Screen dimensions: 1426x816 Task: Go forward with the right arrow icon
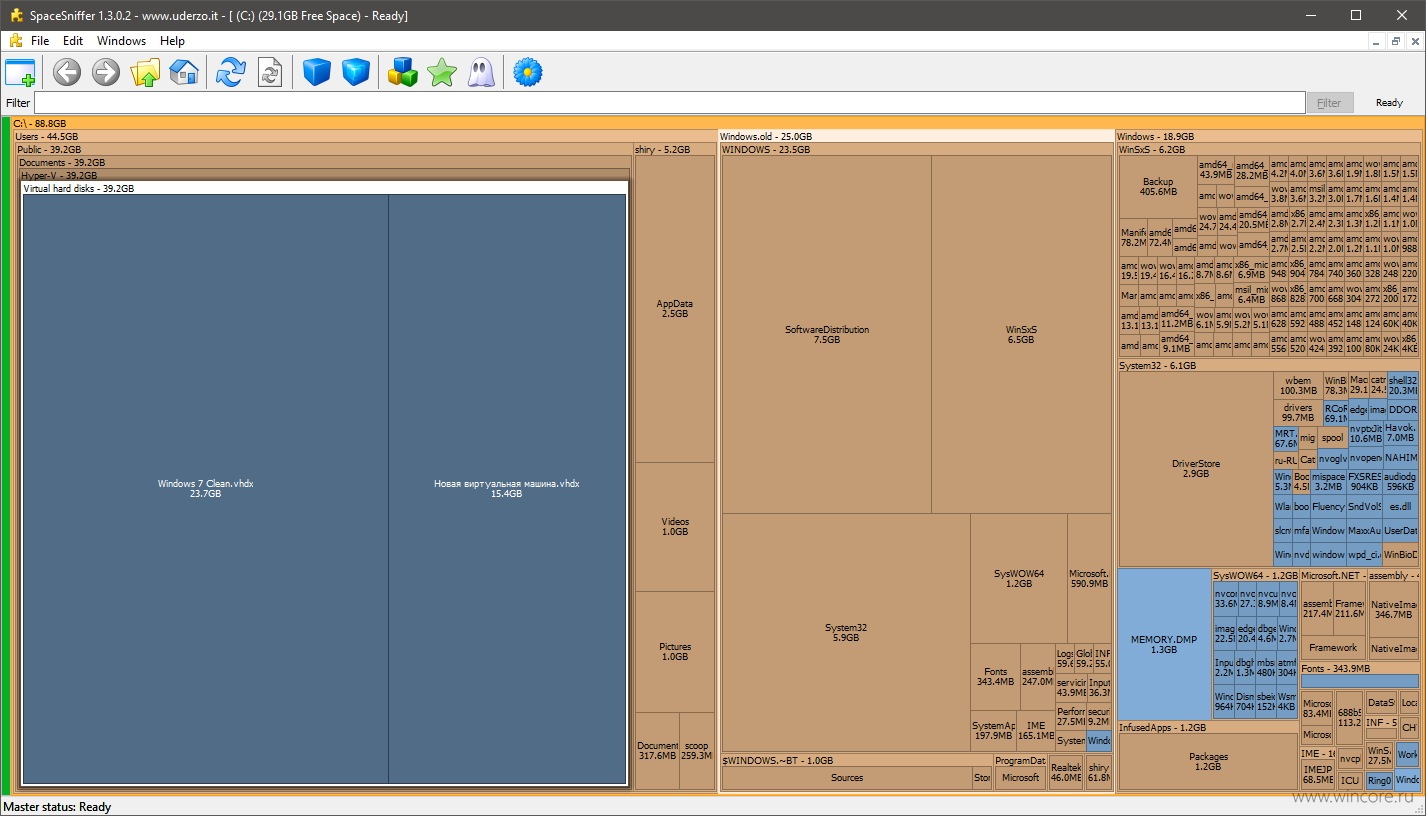pyautogui.click(x=105, y=72)
